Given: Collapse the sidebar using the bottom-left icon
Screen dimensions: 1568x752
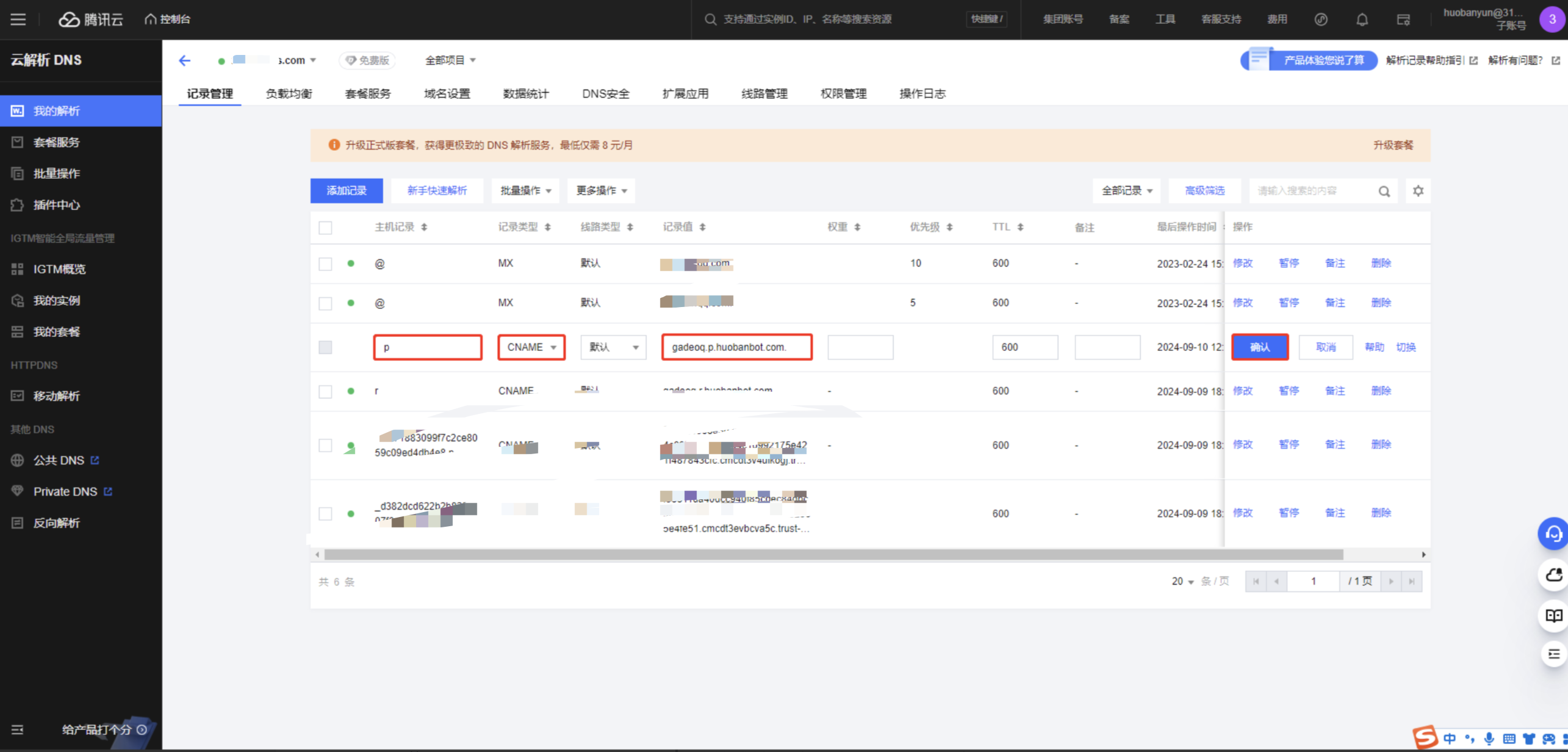Looking at the screenshot, I should (x=17, y=729).
